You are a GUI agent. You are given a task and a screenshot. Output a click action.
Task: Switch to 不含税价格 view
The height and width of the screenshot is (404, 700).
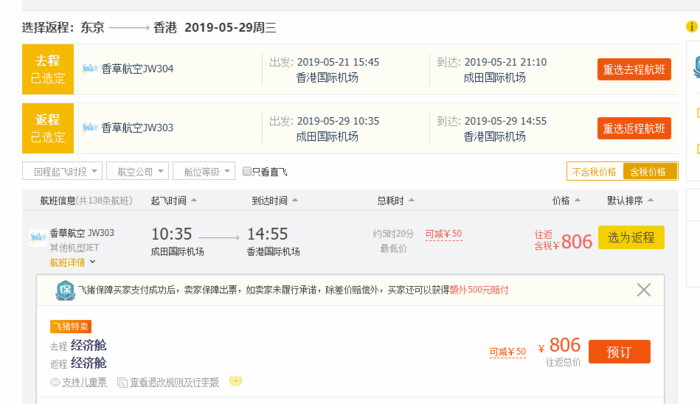coord(594,171)
